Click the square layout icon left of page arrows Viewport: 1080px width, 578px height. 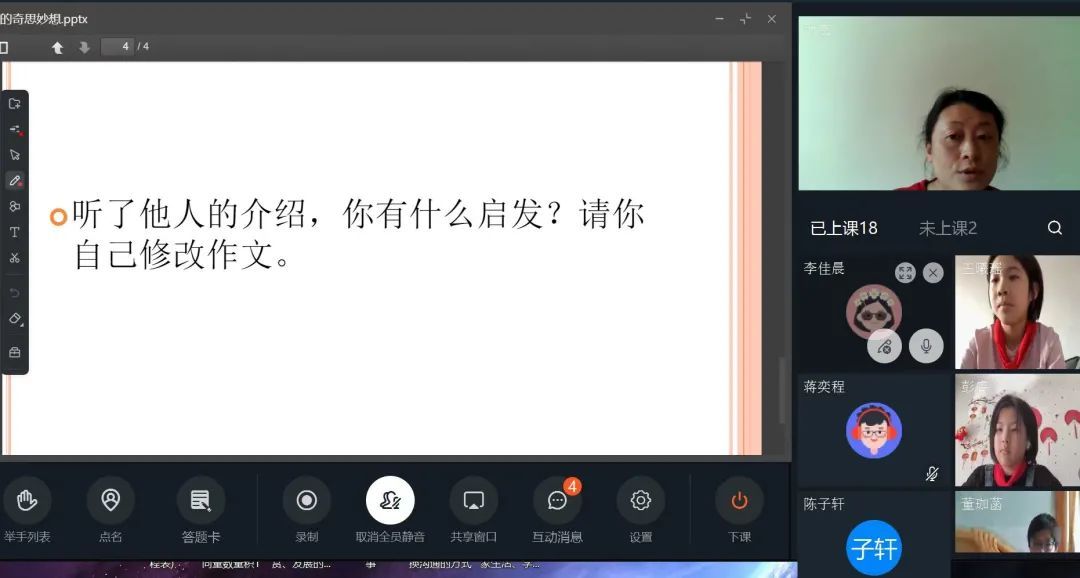(3, 47)
